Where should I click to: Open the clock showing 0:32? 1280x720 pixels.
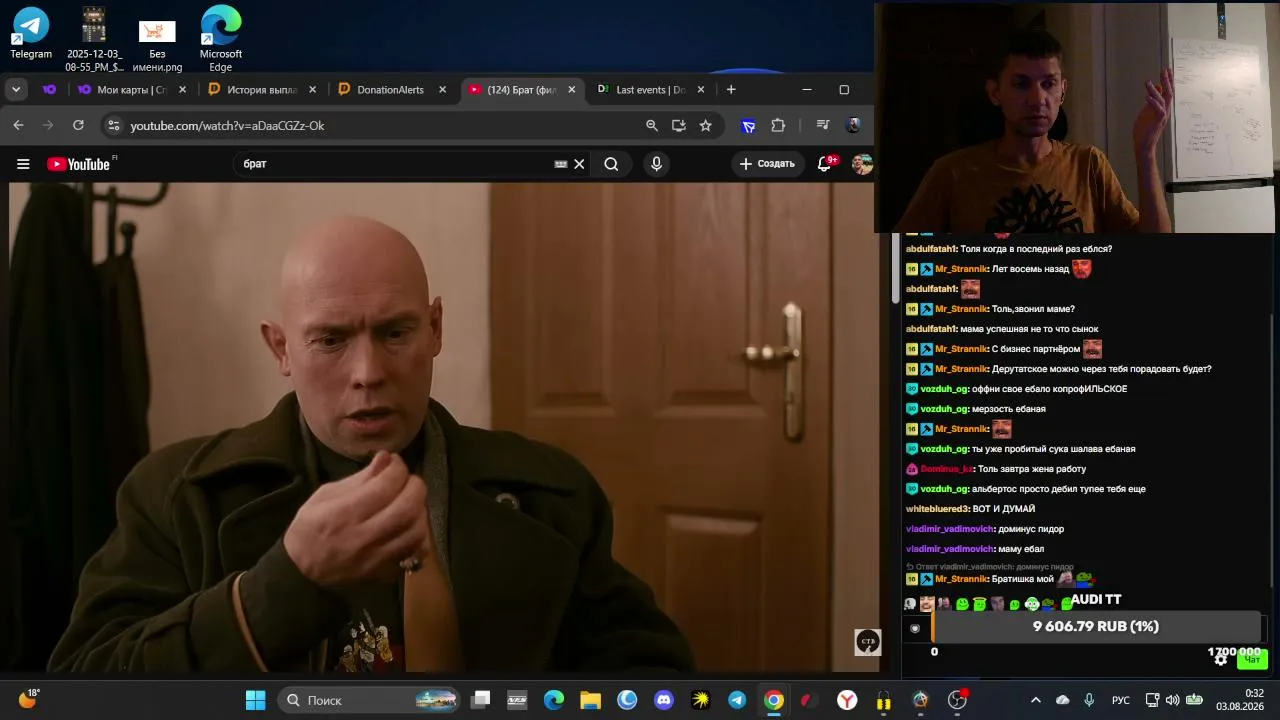pyautogui.click(x=1240, y=700)
